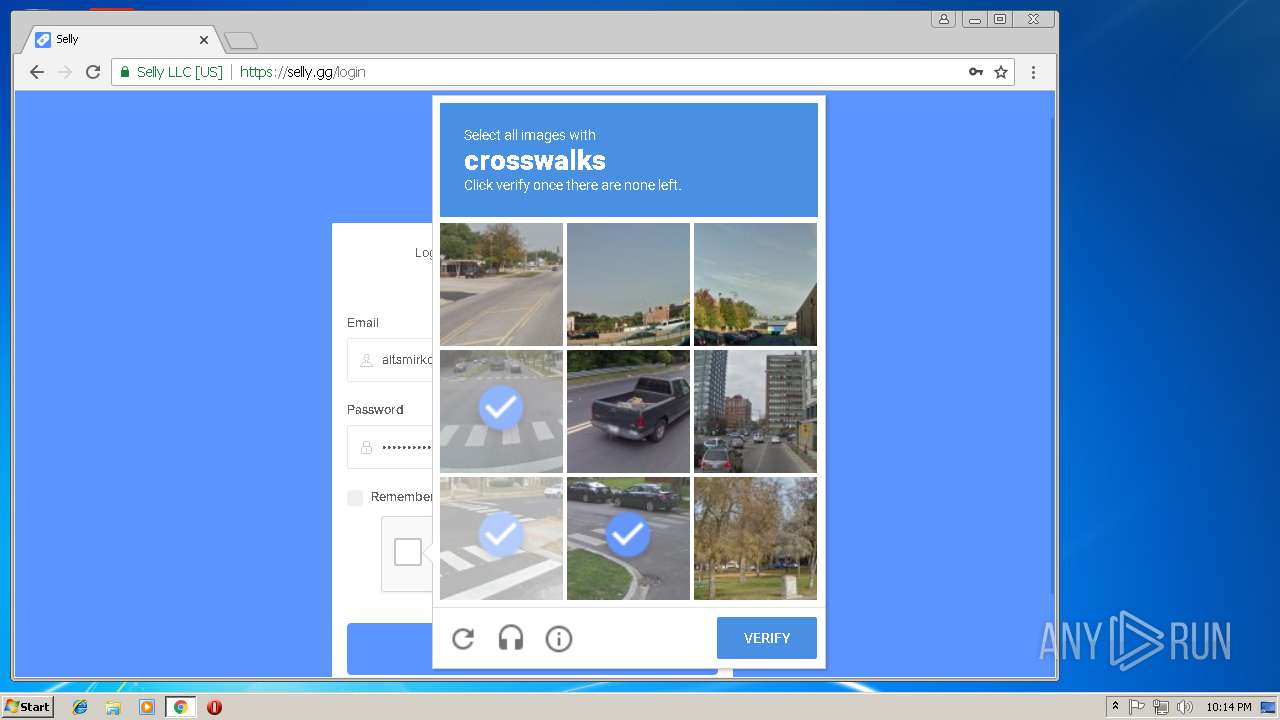Open saved password key icon

point(976,72)
